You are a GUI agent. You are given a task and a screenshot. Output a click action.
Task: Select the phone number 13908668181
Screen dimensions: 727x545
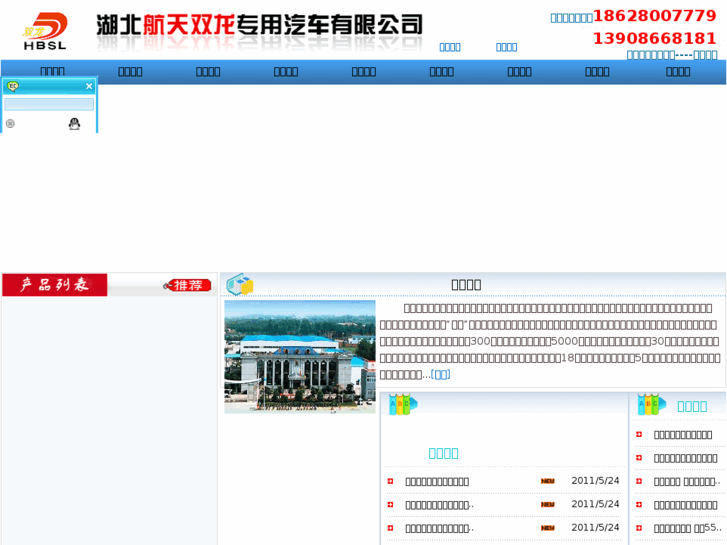pos(655,38)
